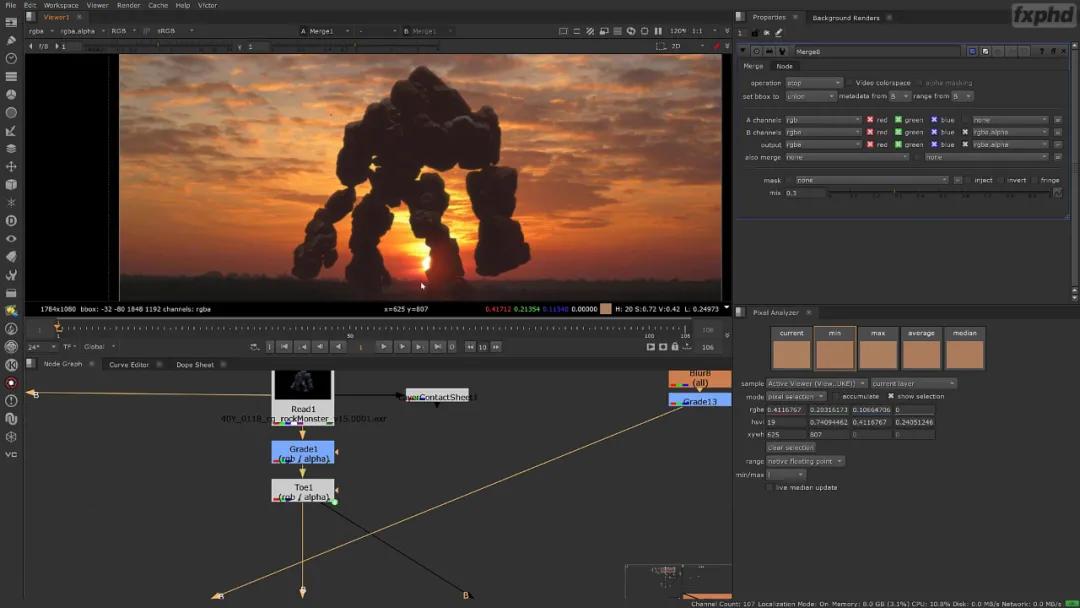Click the 'D' Deep nodes toolbar icon
This screenshot has width=1080, height=608.
[x=11, y=220]
